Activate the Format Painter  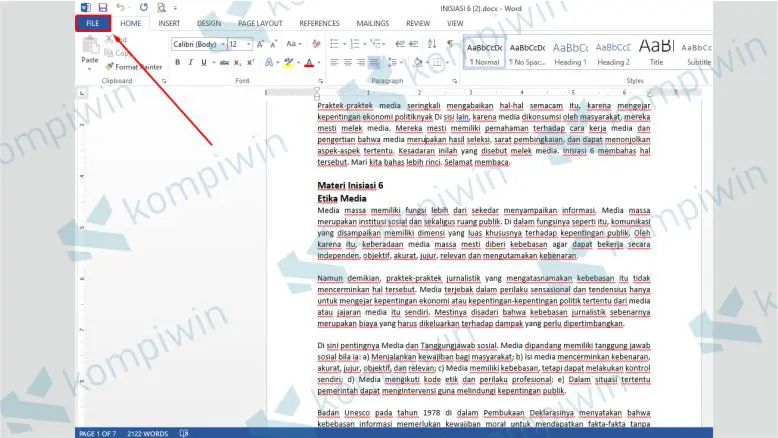coord(134,66)
